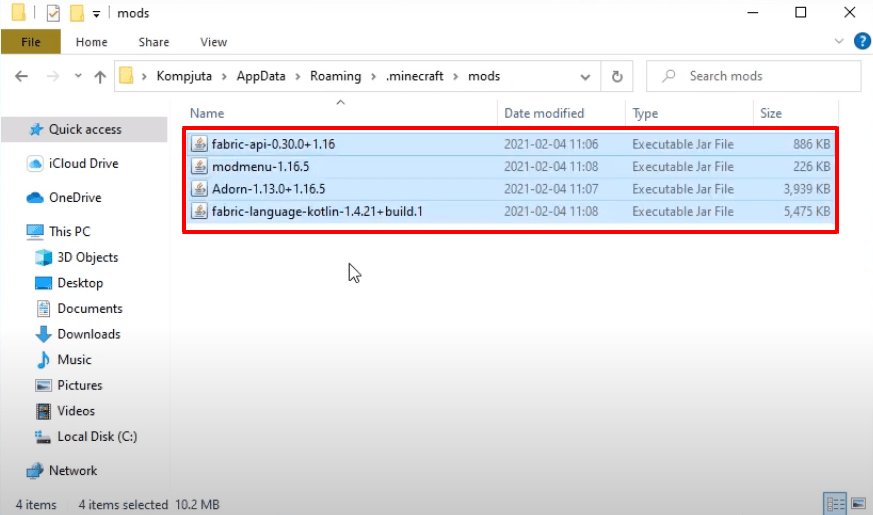Screen dimensions: 873x515
Task: Switch to Details view layout icon
Action: point(835,504)
